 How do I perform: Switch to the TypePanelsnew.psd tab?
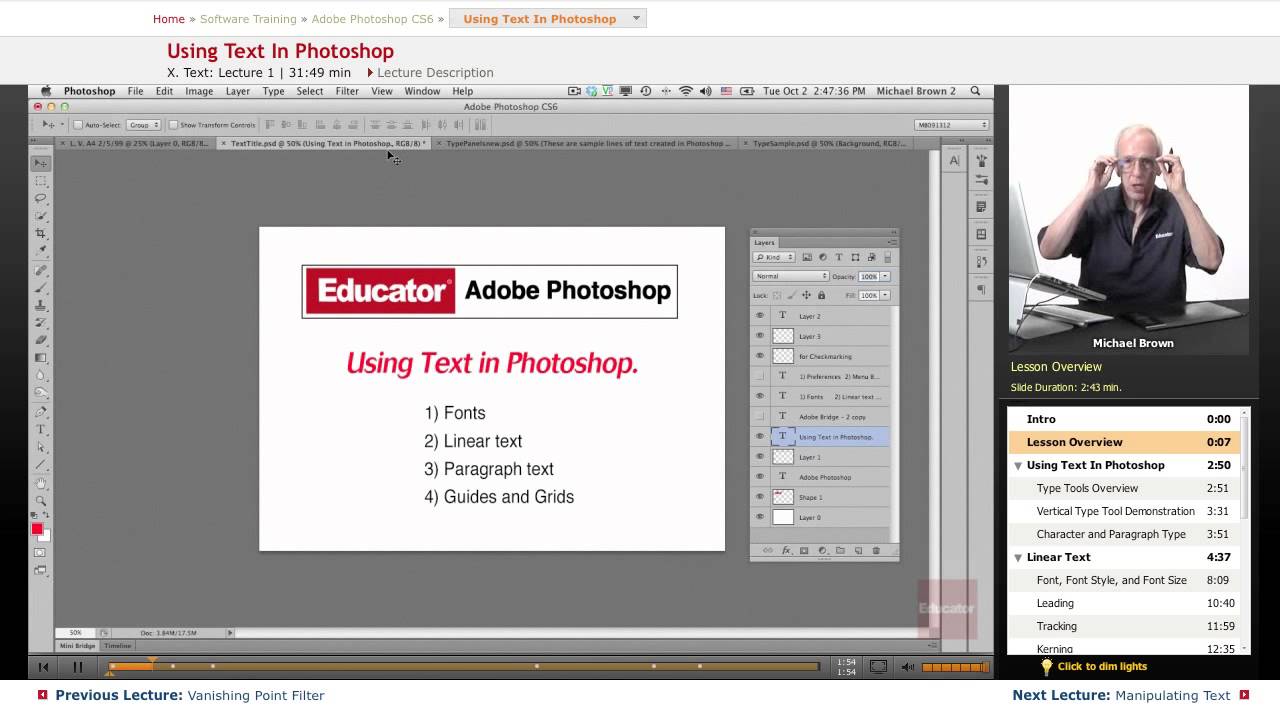(x=587, y=143)
